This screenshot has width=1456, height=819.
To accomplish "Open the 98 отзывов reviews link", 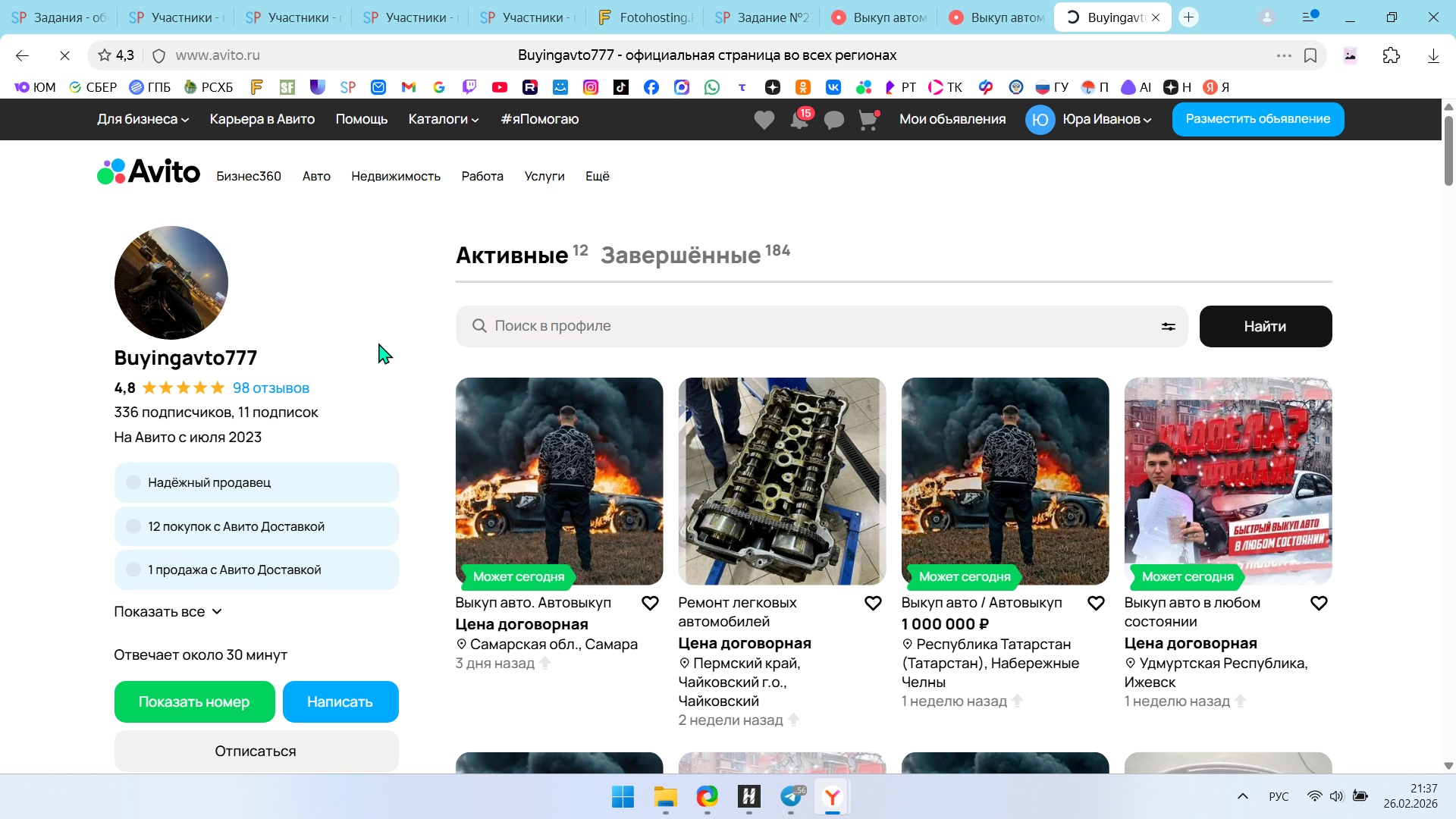I will click(x=271, y=388).
